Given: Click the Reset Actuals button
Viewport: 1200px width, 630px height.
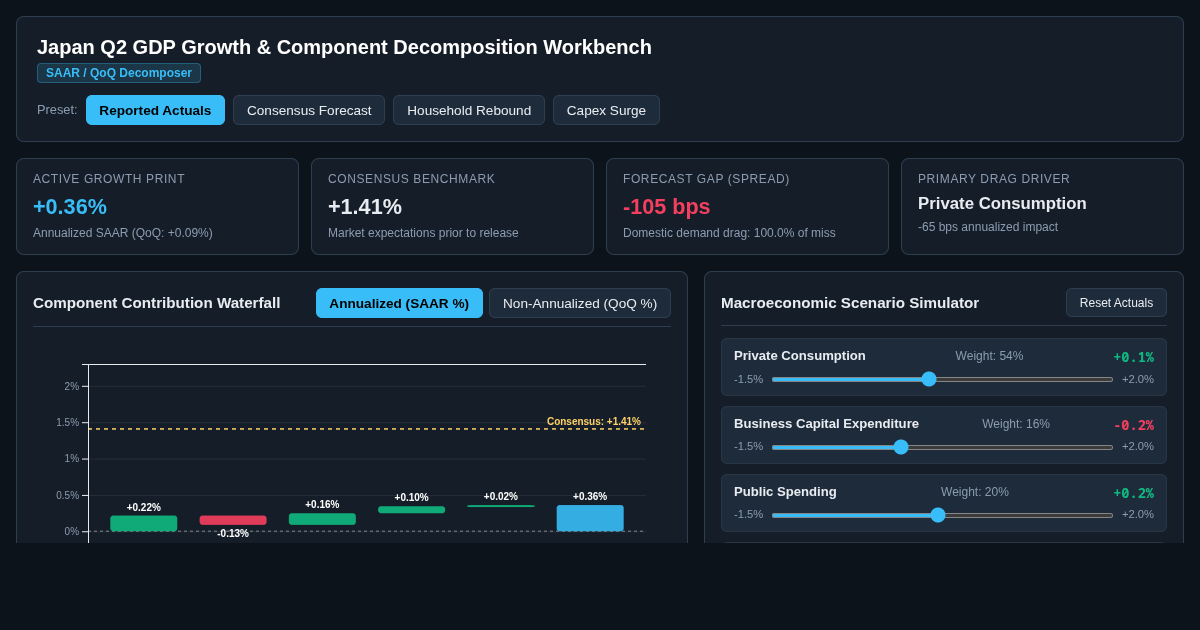Looking at the screenshot, I should (1116, 303).
